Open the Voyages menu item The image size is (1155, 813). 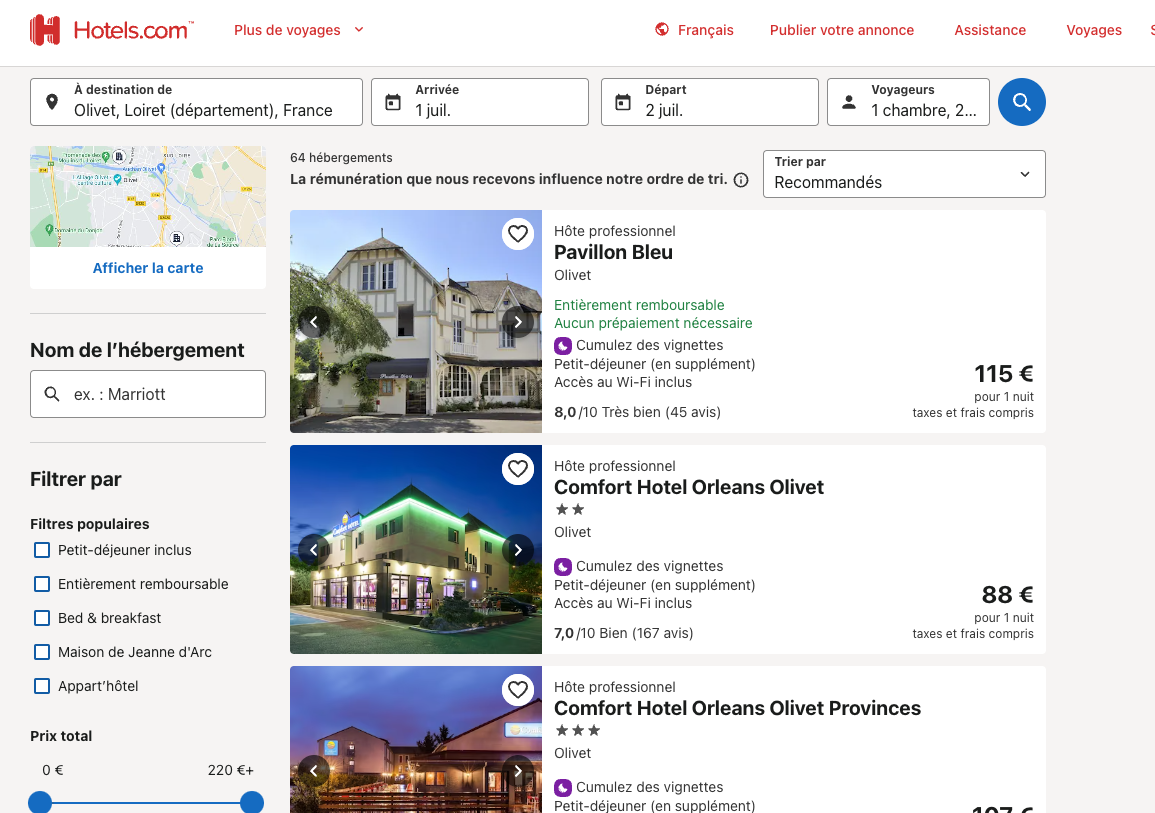coord(1094,30)
